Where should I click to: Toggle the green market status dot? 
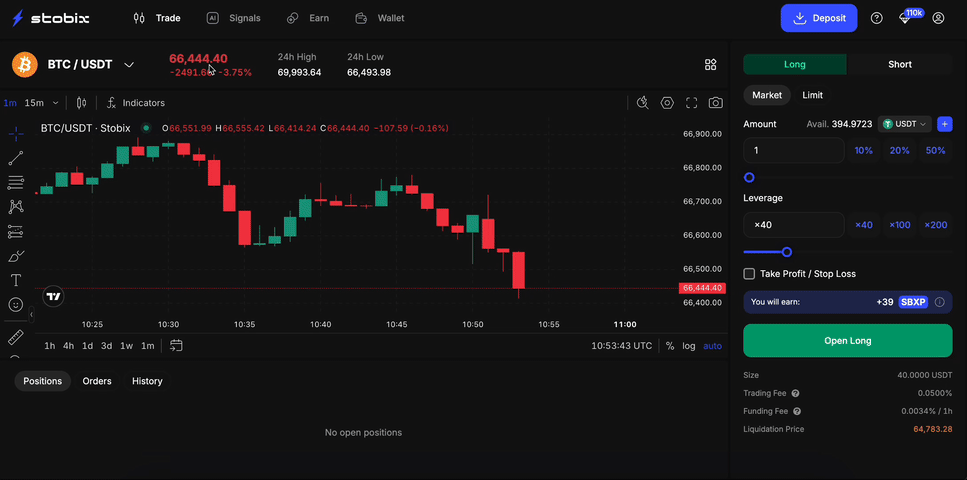tap(146, 128)
